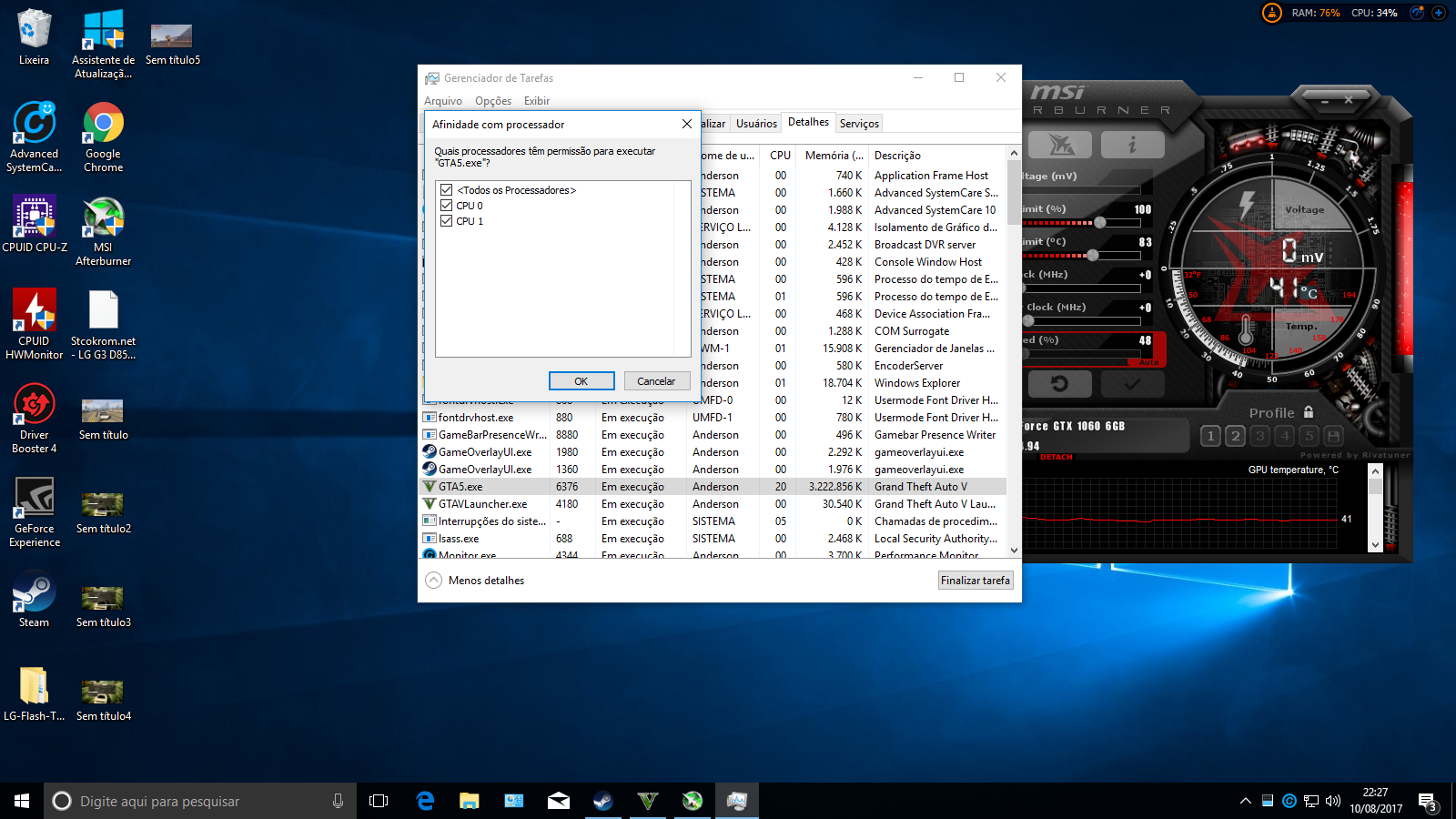1456x819 pixels.
Task: Collapse Task Manager with Menos detalhes
Action: coord(475,581)
